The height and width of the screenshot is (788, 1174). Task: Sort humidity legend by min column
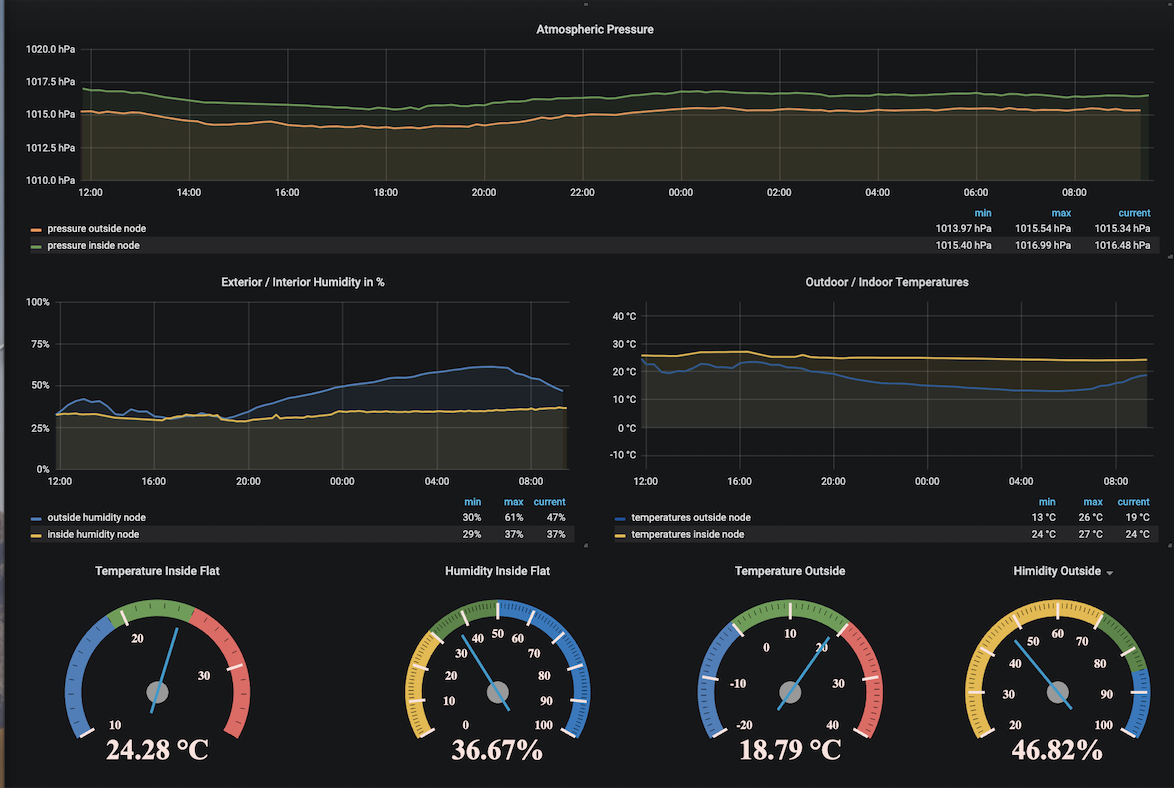(472, 502)
